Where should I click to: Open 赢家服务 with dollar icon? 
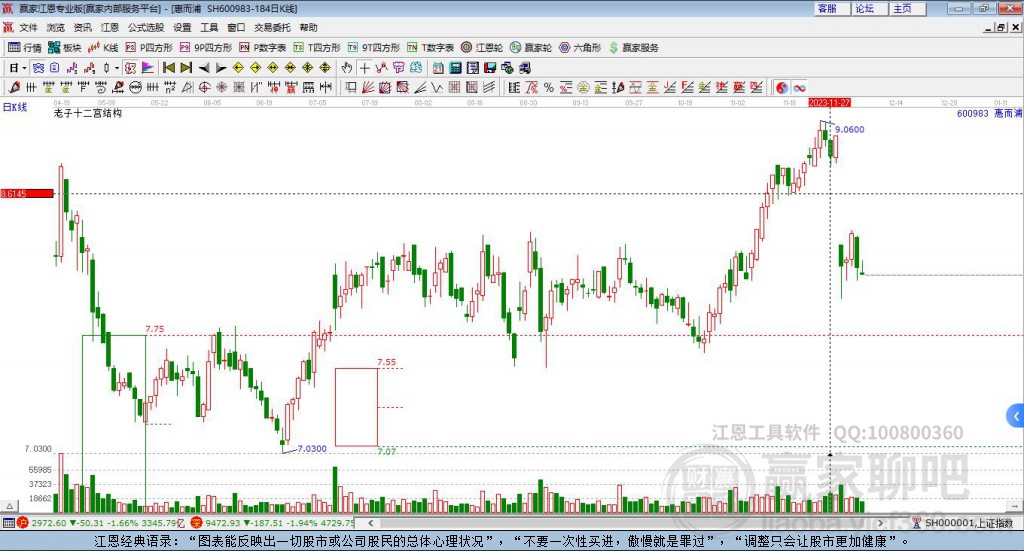pos(633,48)
